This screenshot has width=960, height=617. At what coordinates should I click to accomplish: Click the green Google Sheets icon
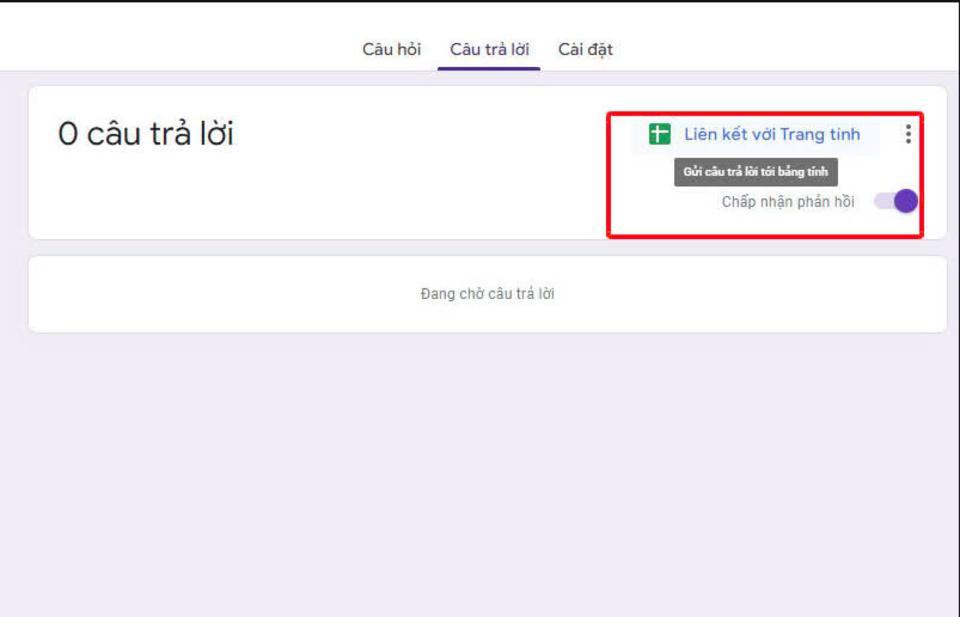(659, 135)
